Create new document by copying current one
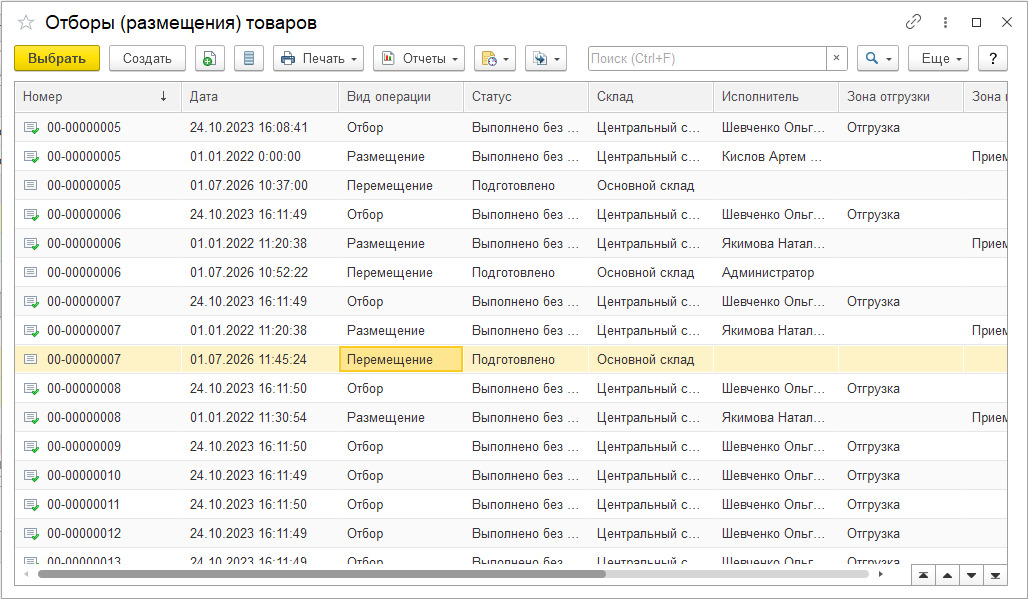The height and width of the screenshot is (599, 1028). click(209, 58)
